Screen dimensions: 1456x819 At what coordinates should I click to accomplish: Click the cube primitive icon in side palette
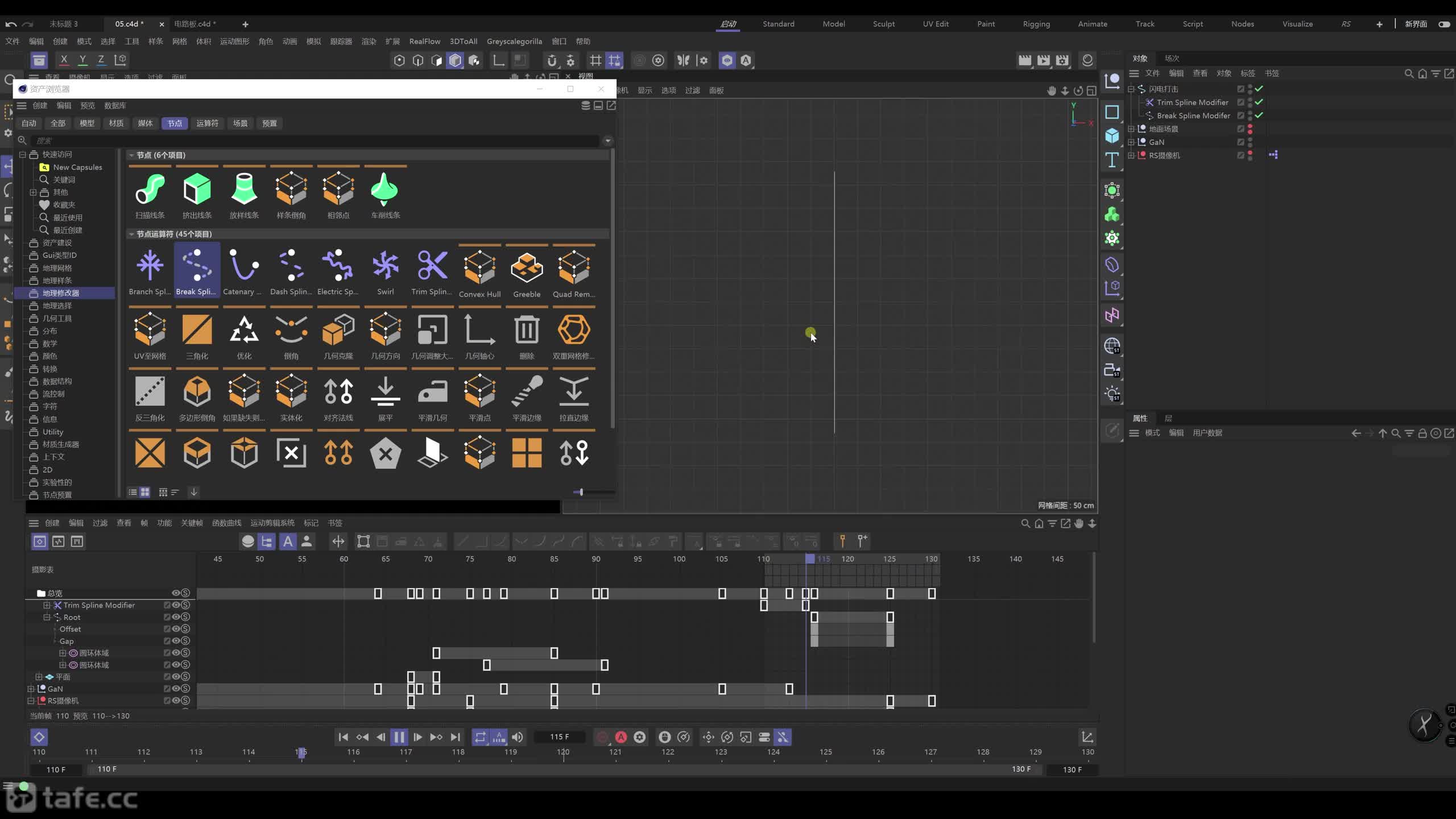(1112, 135)
